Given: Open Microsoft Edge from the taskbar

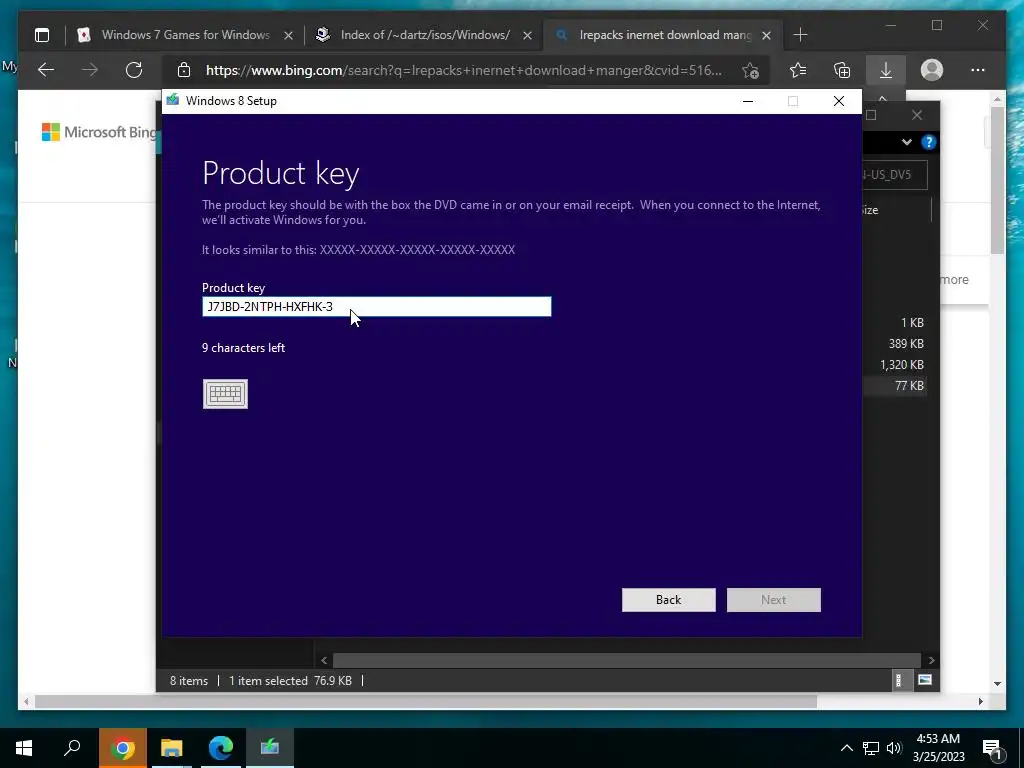Looking at the screenshot, I should coord(221,748).
